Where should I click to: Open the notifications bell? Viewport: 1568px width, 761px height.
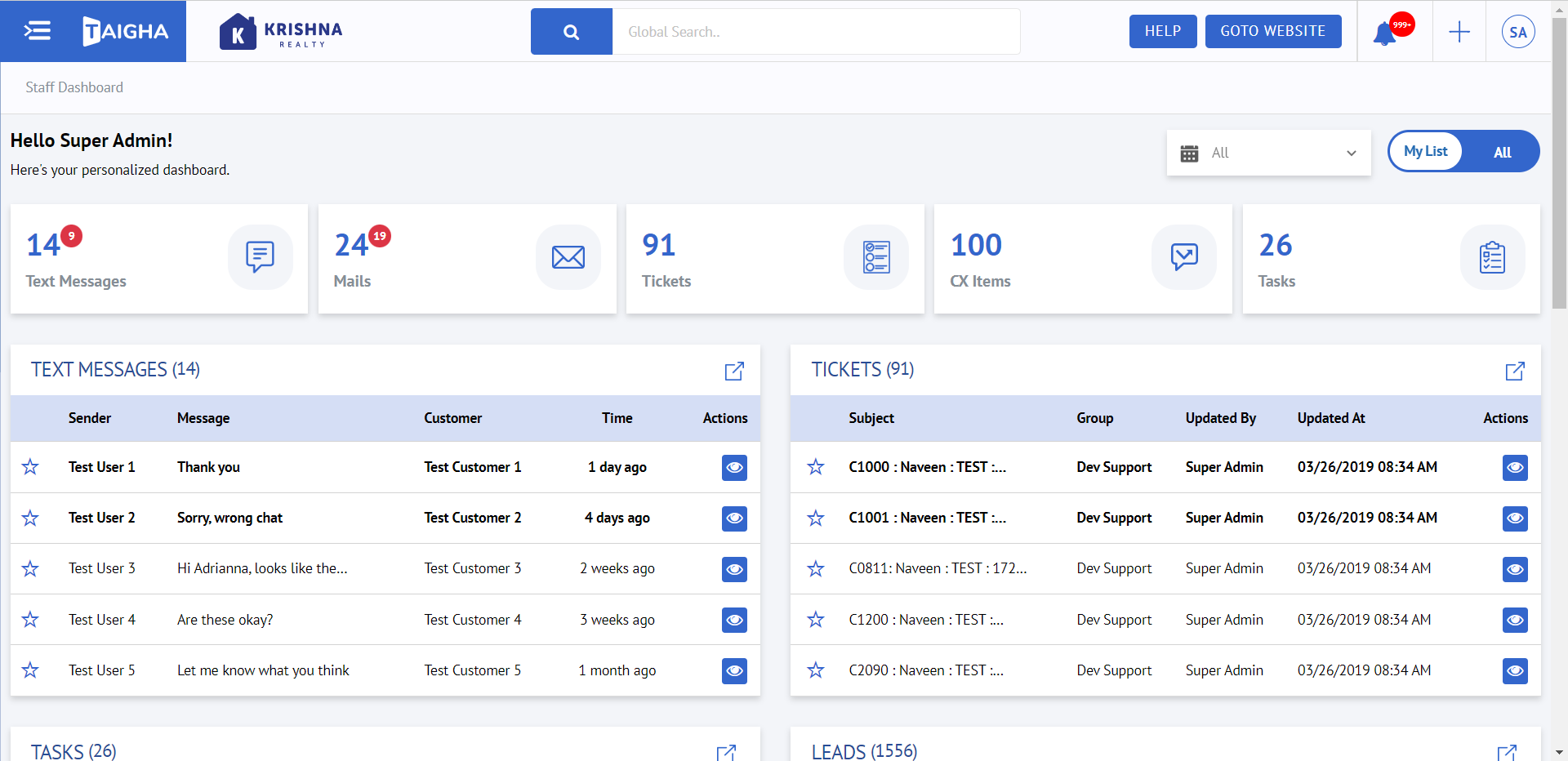(x=1384, y=34)
